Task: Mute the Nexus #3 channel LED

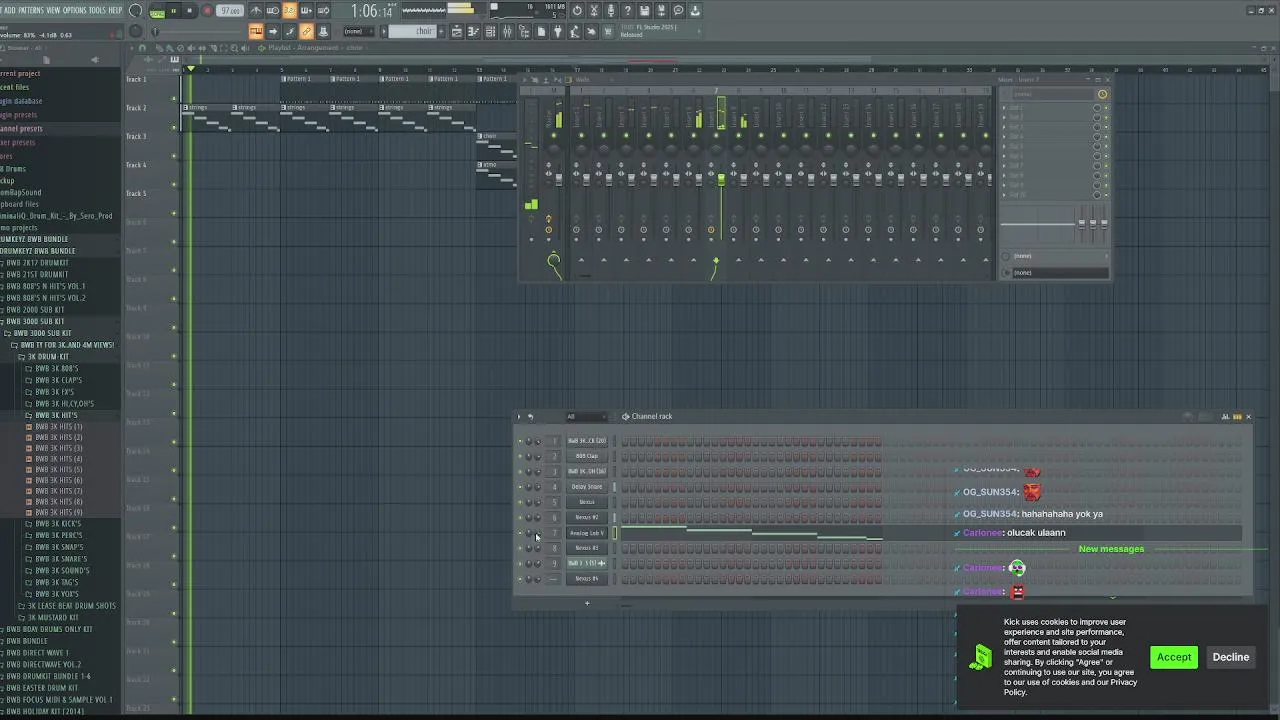Action: tap(520, 548)
